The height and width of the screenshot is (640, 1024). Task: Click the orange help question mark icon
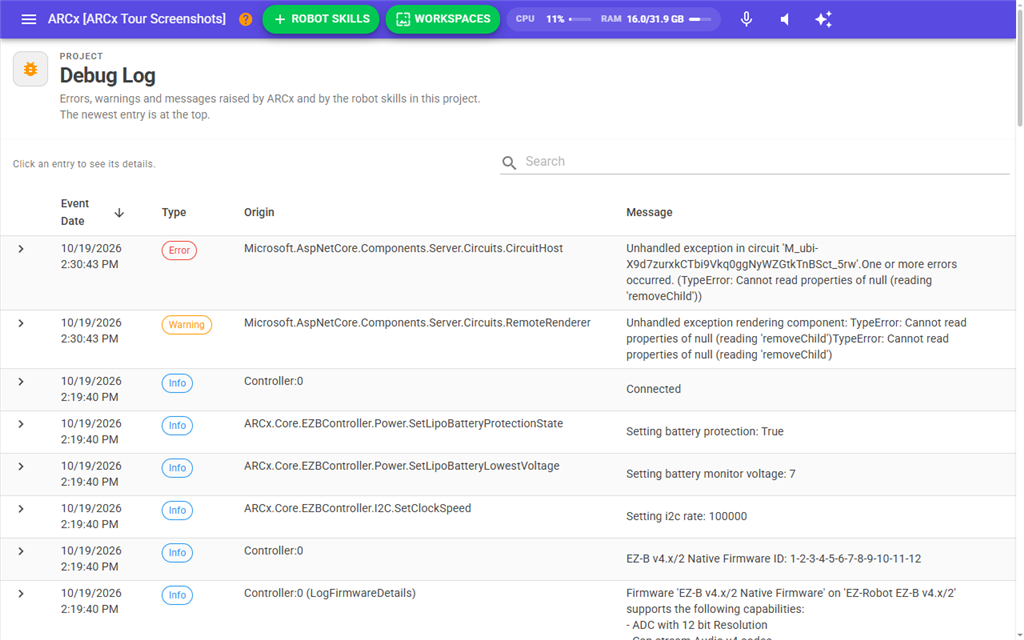(x=246, y=19)
